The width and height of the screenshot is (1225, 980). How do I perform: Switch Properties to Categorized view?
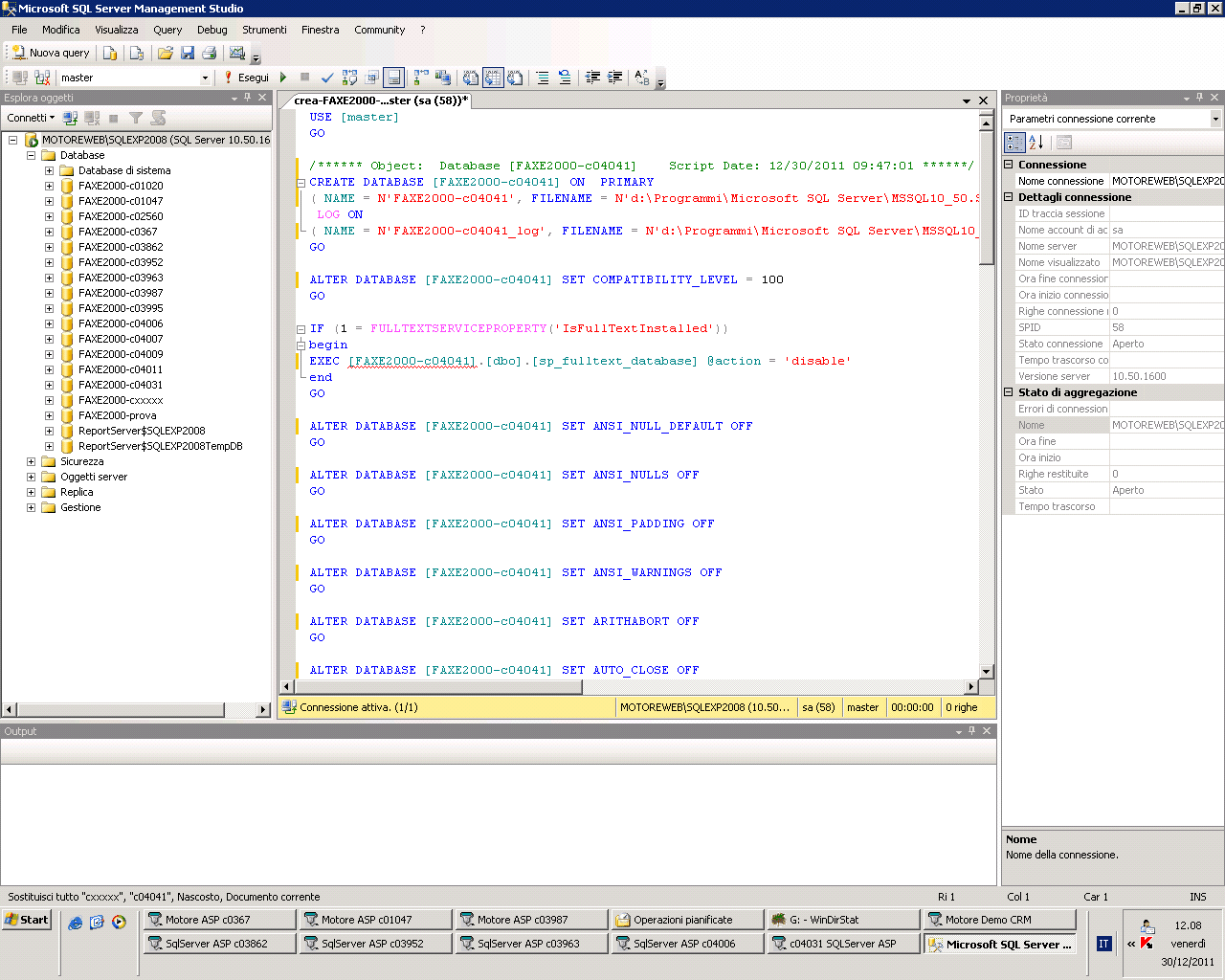(1014, 143)
